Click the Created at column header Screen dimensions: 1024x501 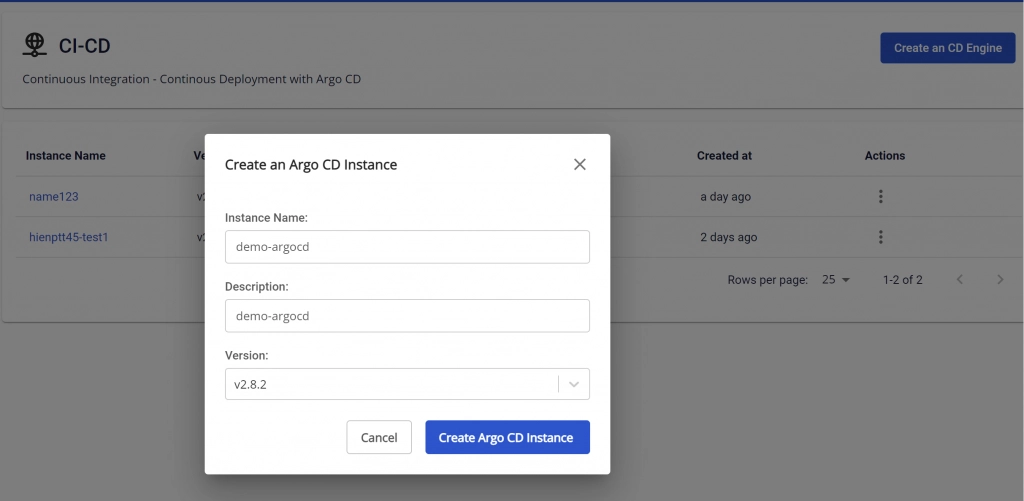(x=724, y=155)
